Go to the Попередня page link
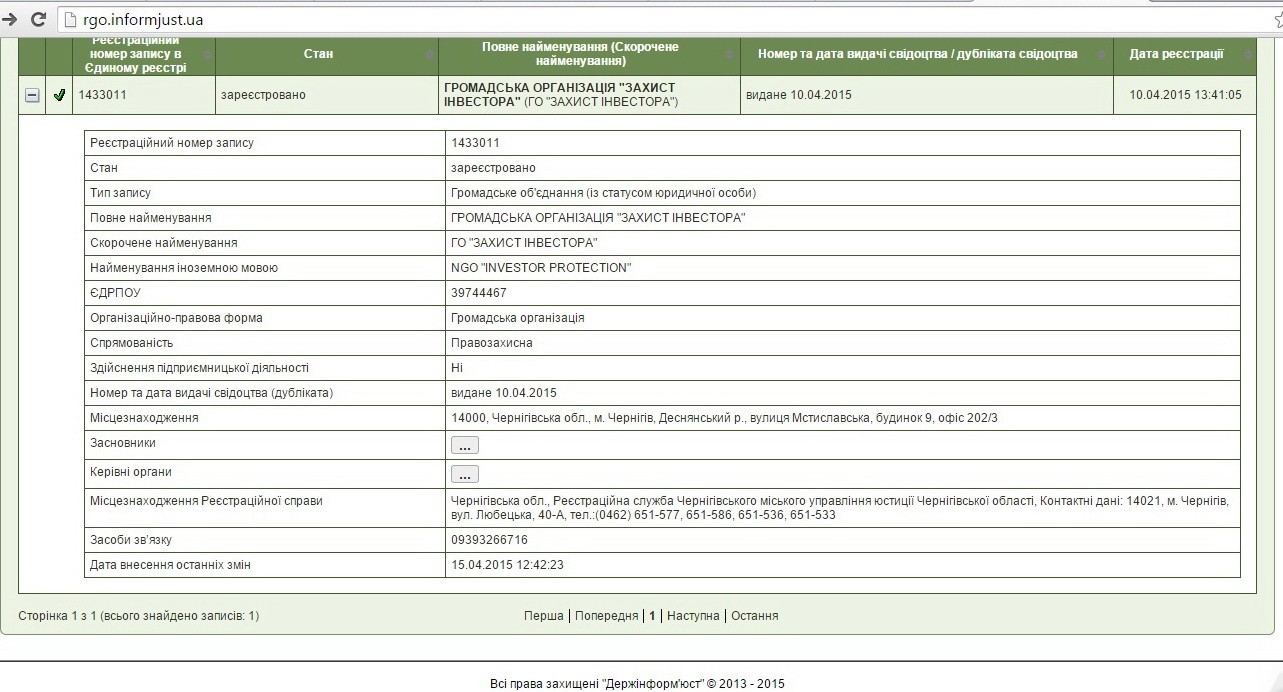Screen dimensions: 1283x692 (606, 616)
